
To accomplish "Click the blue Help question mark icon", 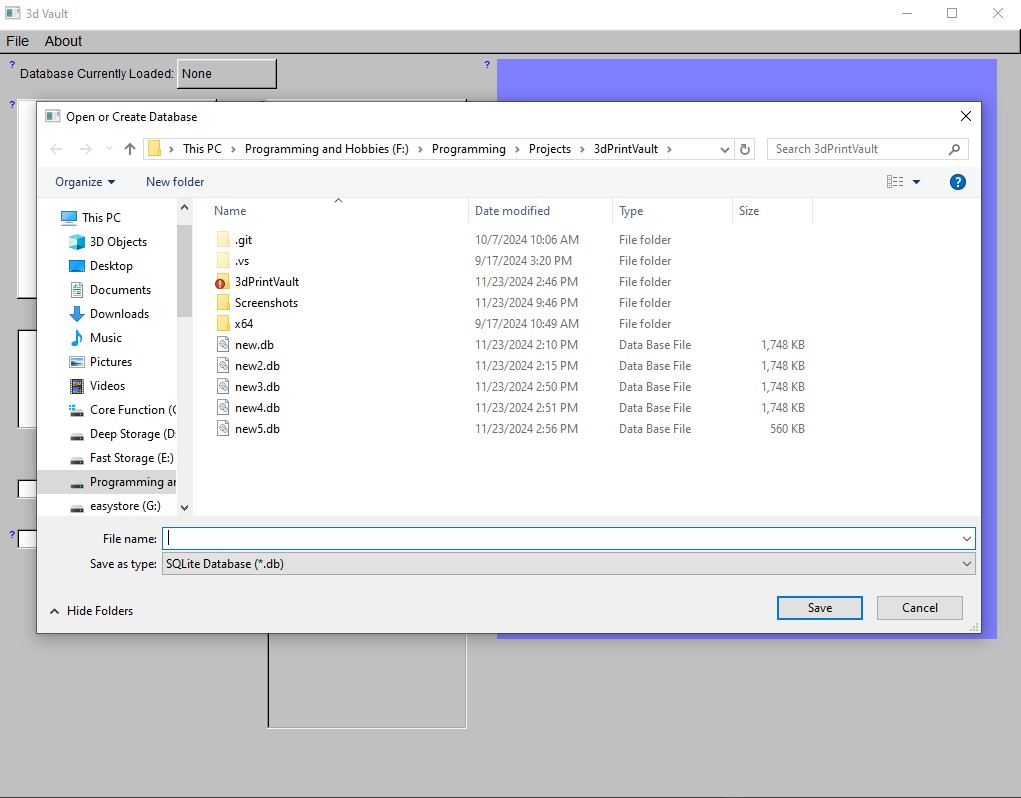I will [957, 182].
